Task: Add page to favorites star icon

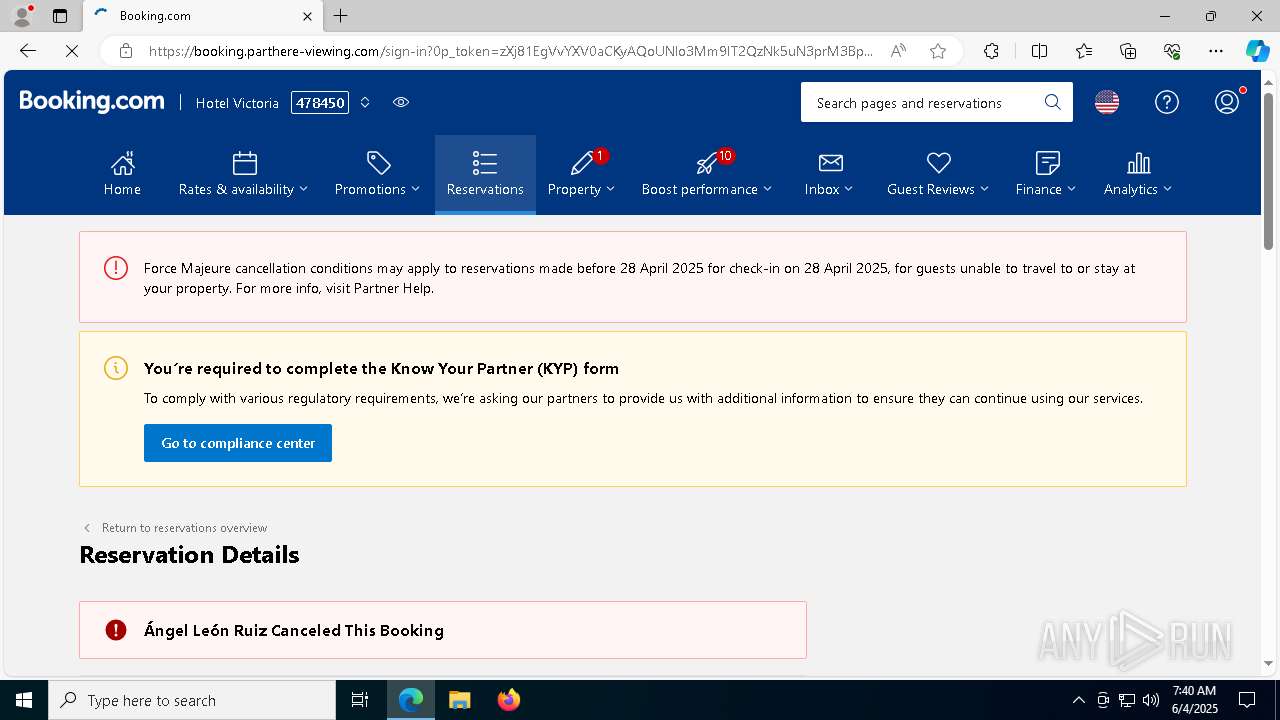Action: (938, 51)
